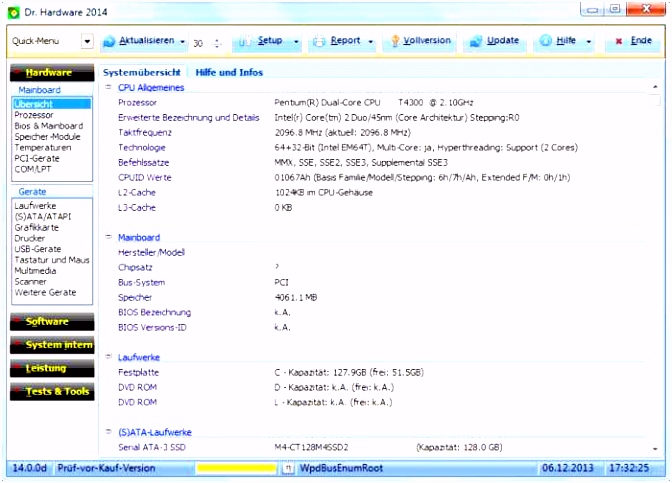Open the Setup dropdown arrow
This screenshot has height=483, width=672.
[296, 42]
